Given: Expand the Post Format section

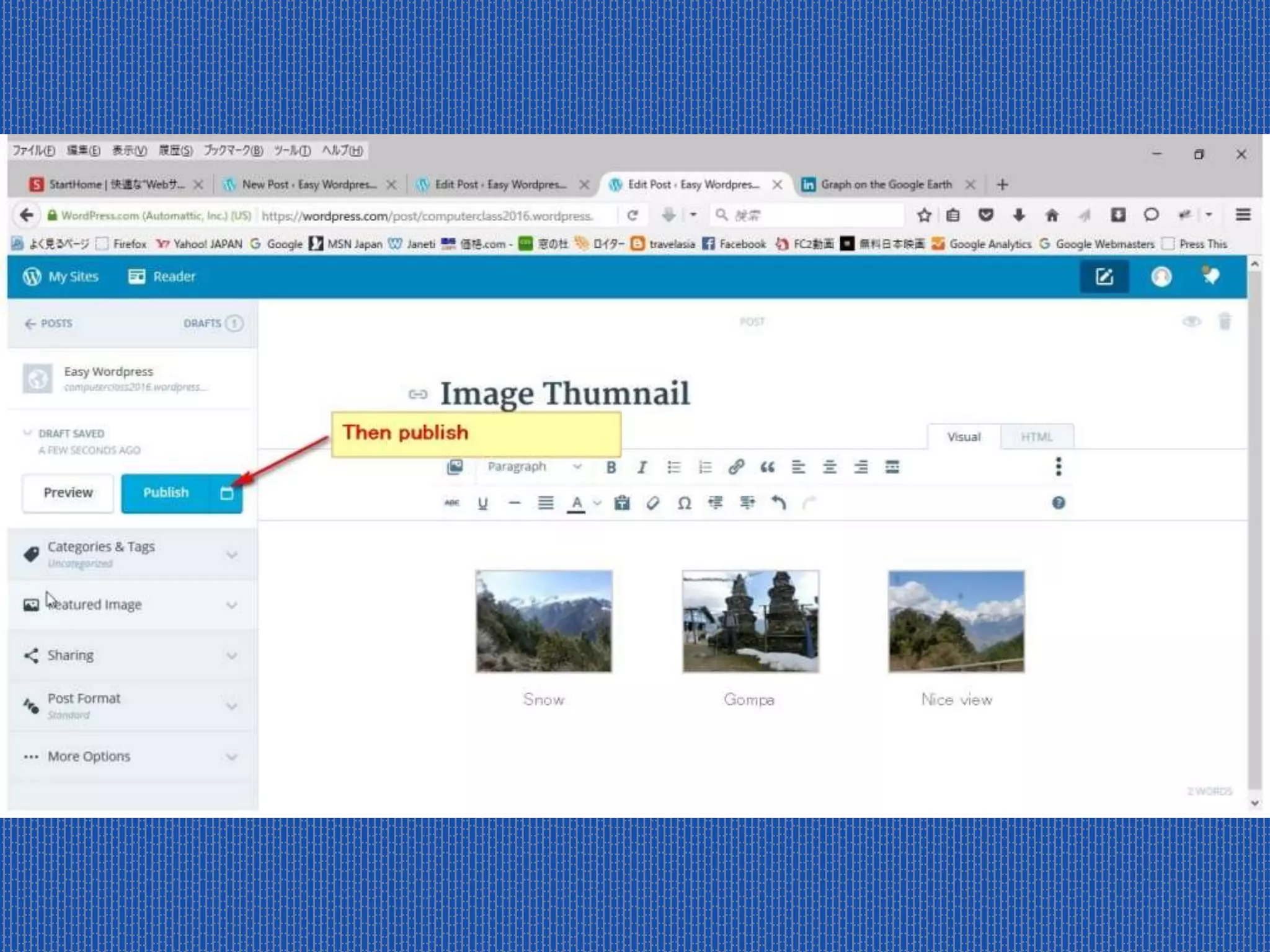Looking at the screenshot, I should click(x=132, y=706).
